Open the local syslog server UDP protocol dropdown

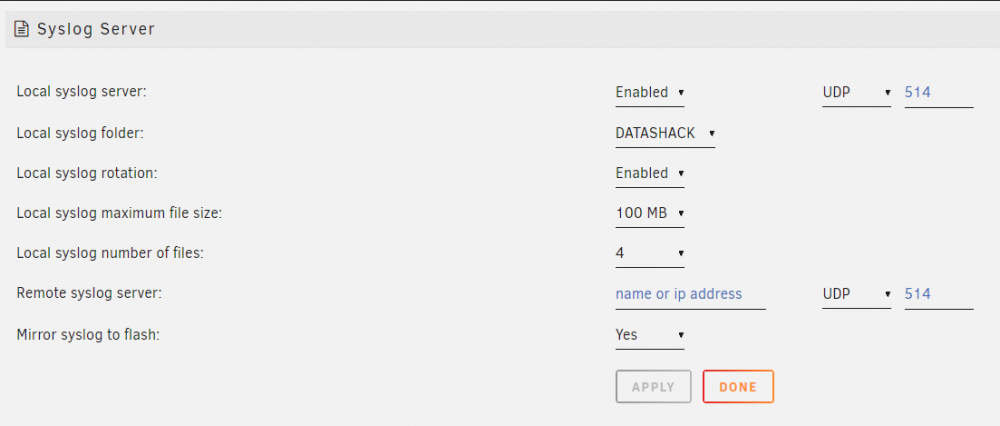[x=856, y=92]
